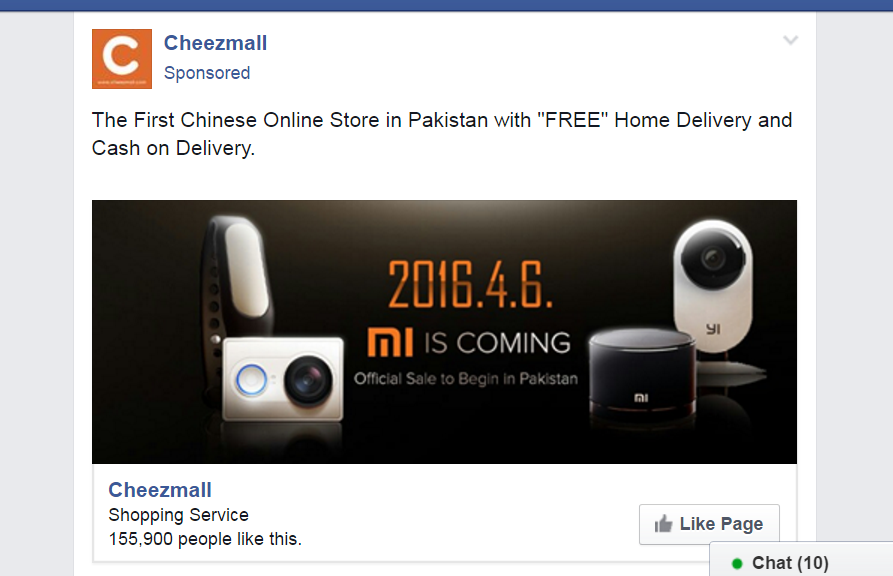Viewport: 893px width, 576px height.
Task: Click the orange MI logo in the ad
Action: [x=390, y=342]
